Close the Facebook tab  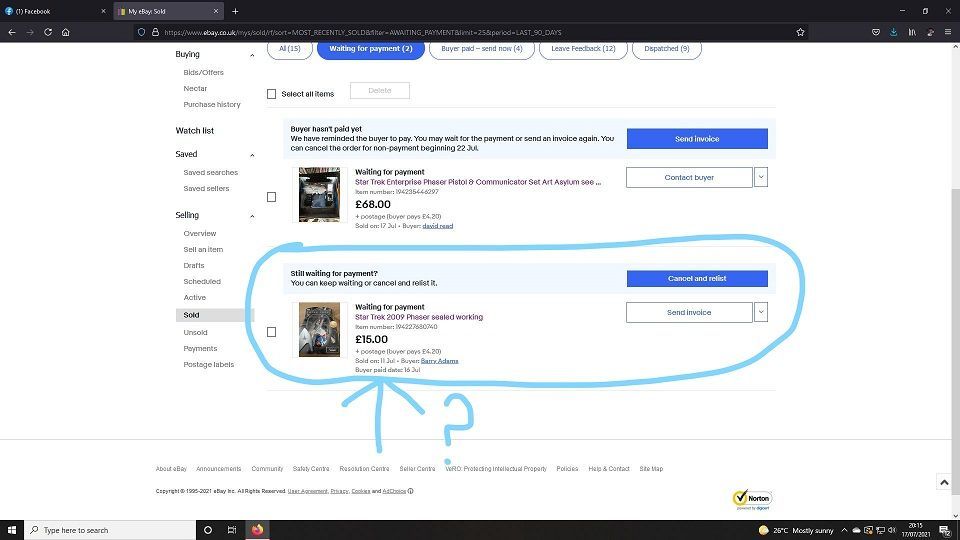coord(103,11)
